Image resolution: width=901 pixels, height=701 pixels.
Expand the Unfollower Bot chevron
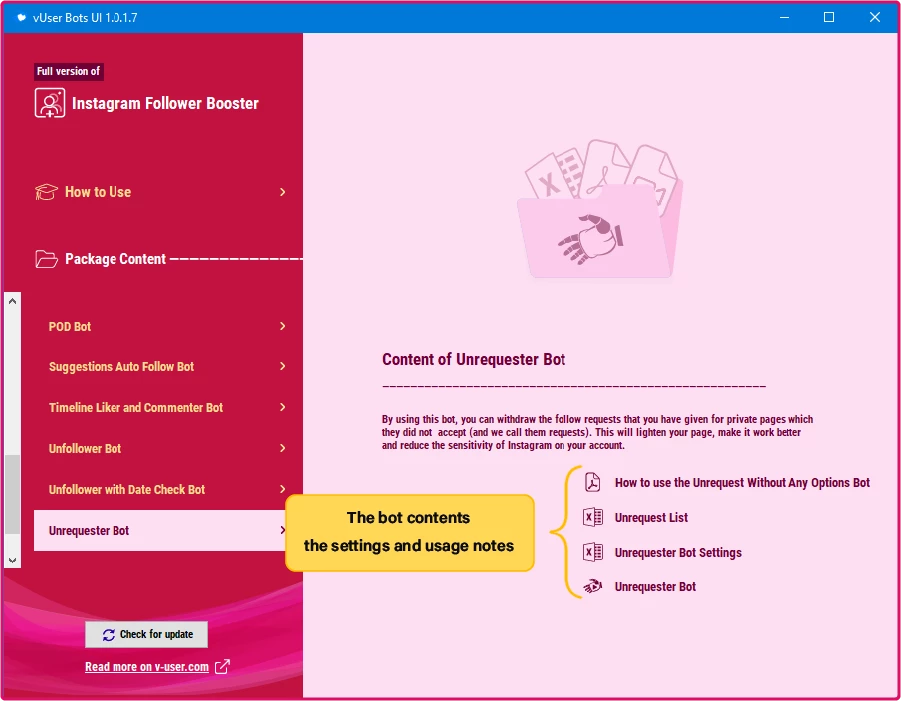pyautogui.click(x=282, y=448)
